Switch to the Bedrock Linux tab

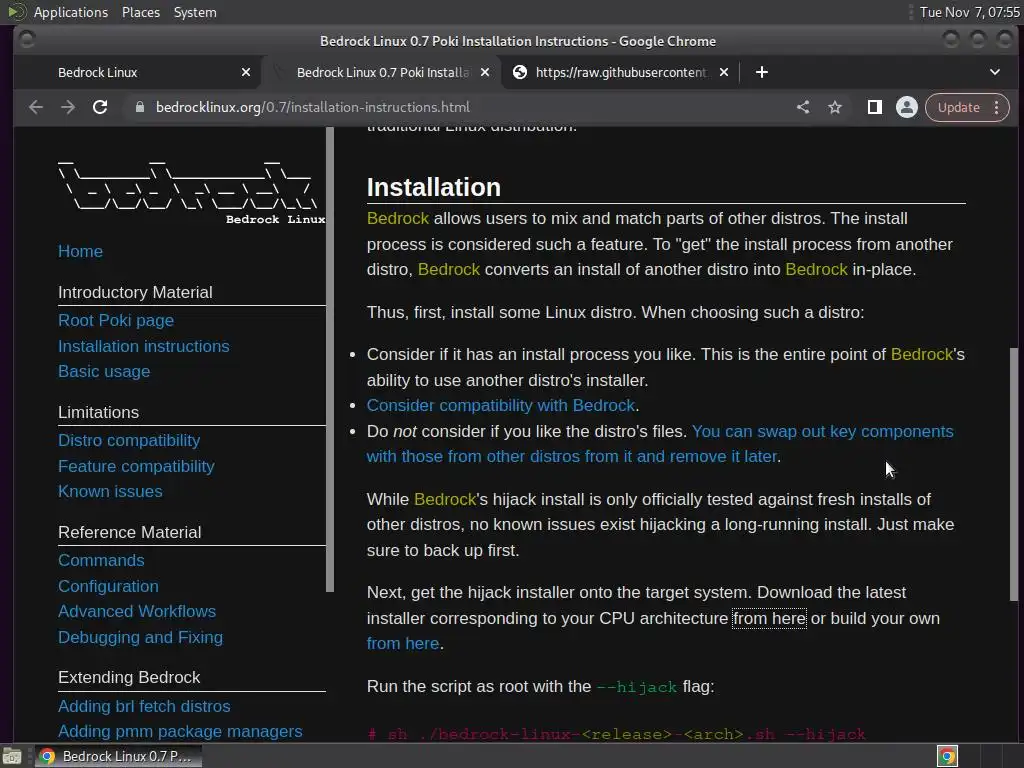coord(137,72)
